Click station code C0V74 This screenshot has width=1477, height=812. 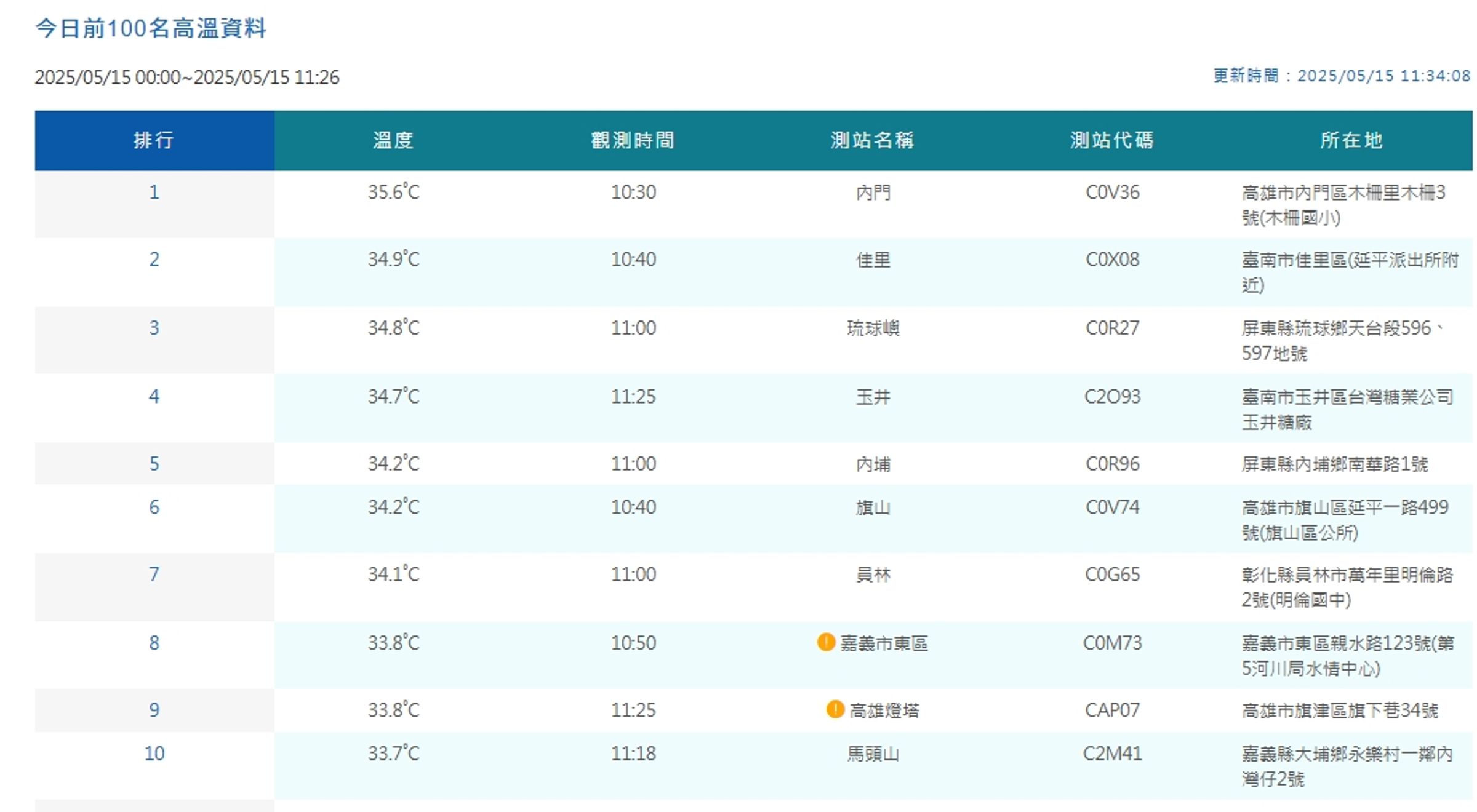(x=1112, y=507)
